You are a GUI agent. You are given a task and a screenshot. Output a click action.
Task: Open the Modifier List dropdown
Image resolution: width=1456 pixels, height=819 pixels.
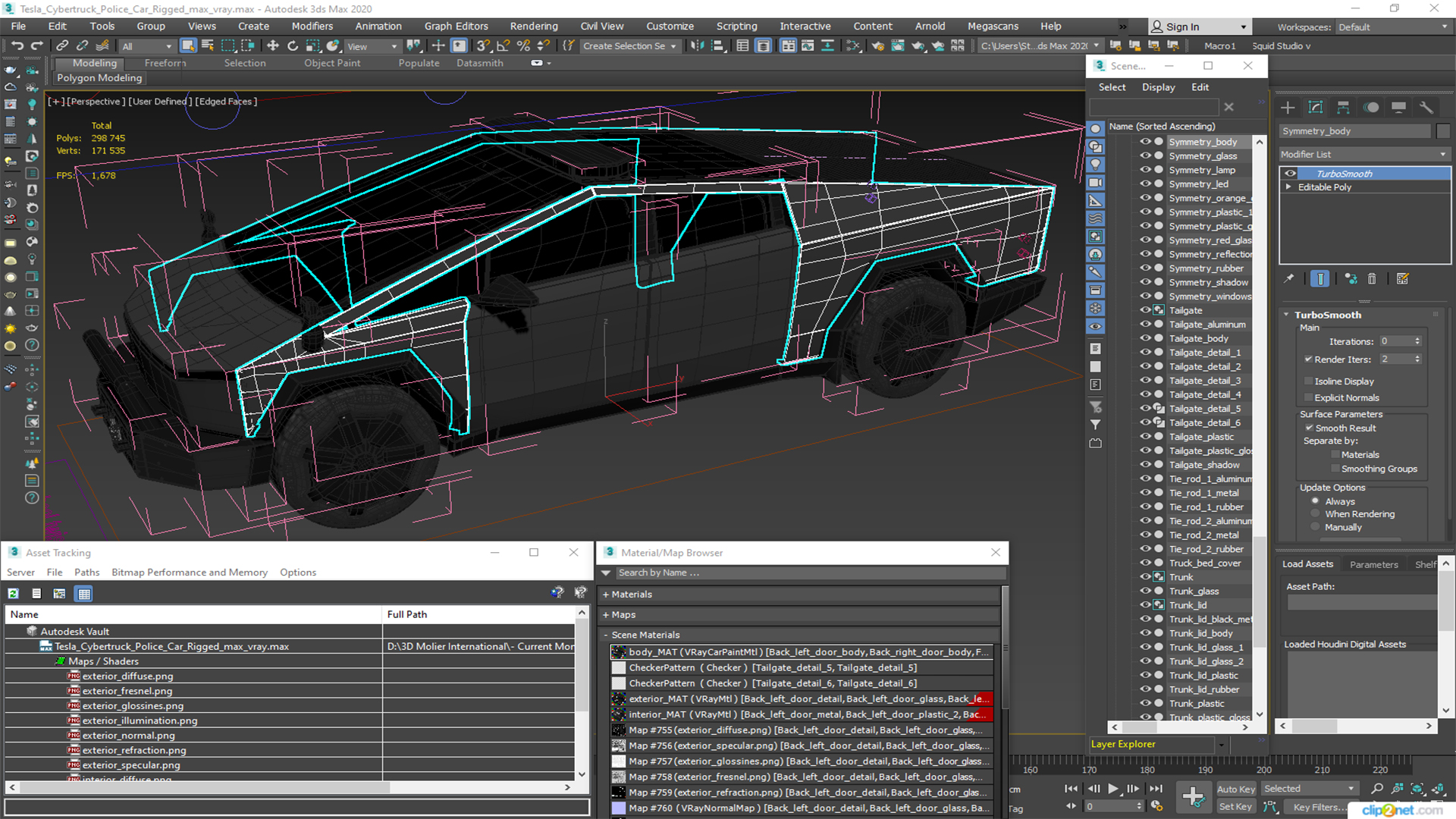1364,154
